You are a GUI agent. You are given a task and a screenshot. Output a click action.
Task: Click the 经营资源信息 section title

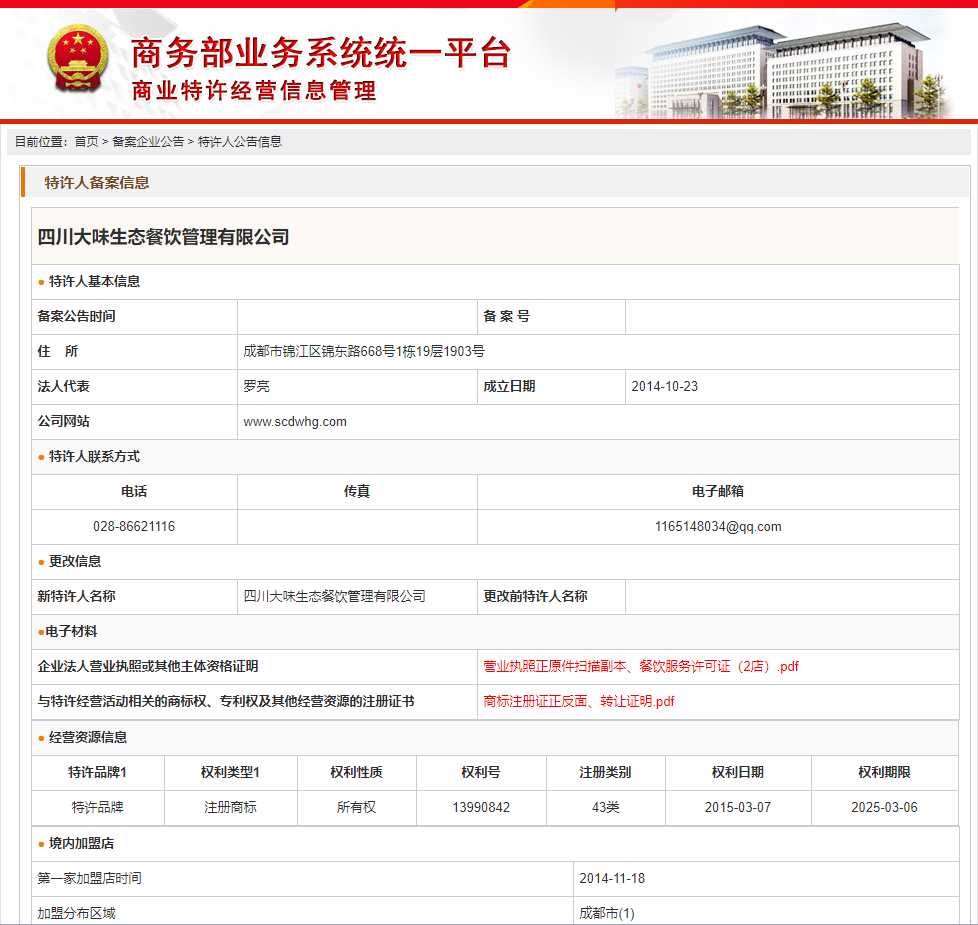pos(88,737)
